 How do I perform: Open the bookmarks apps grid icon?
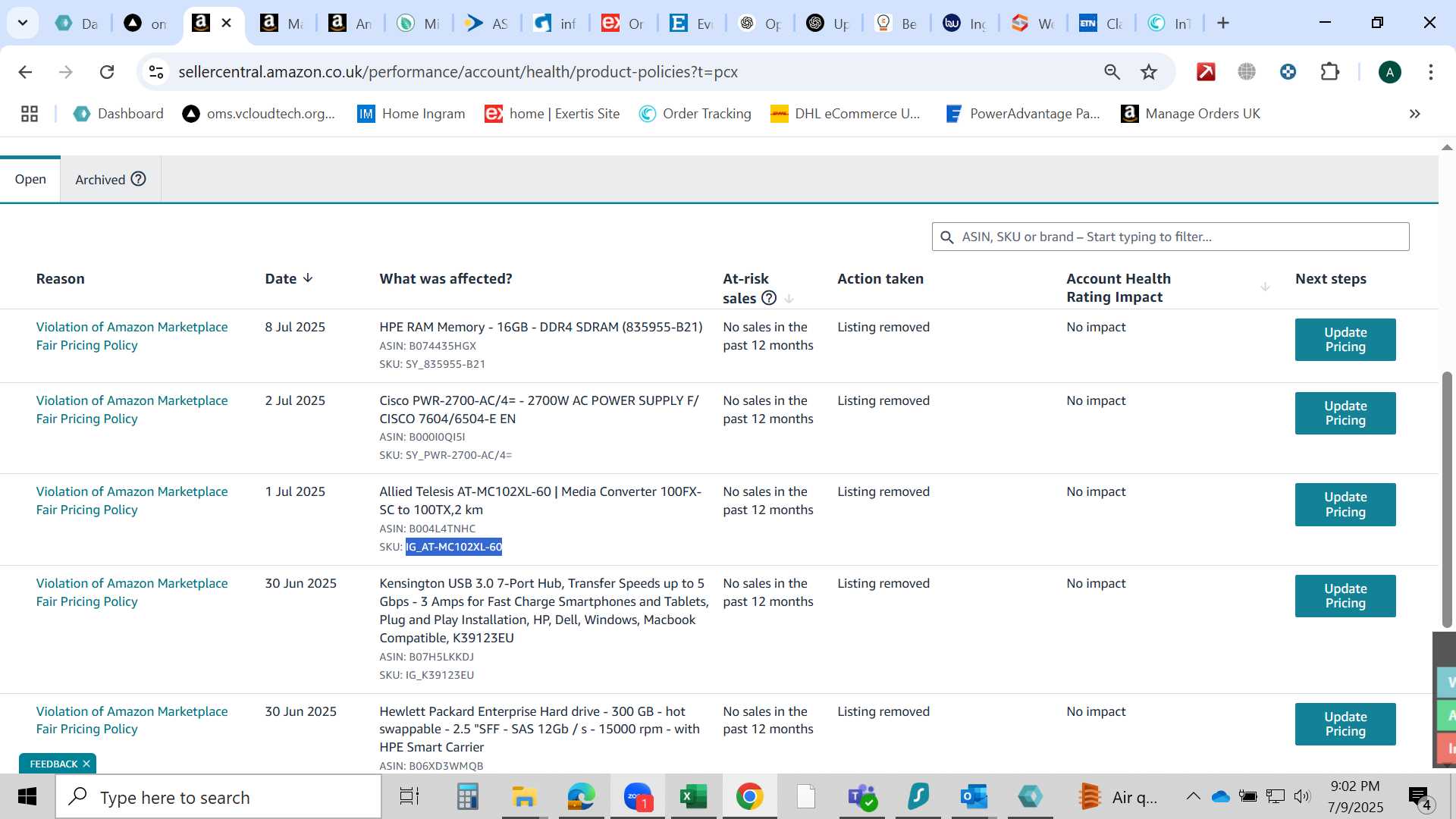[x=30, y=114]
